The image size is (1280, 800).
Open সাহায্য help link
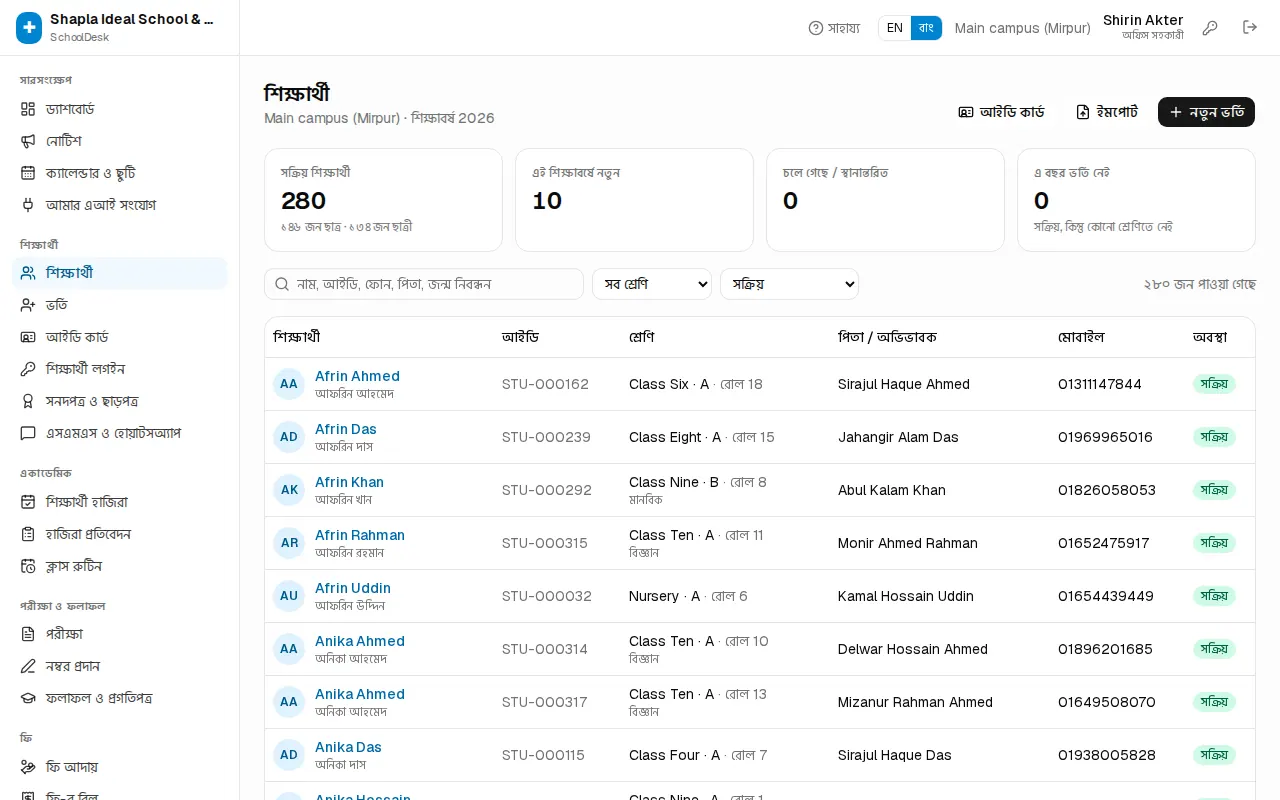coord(834,28)
